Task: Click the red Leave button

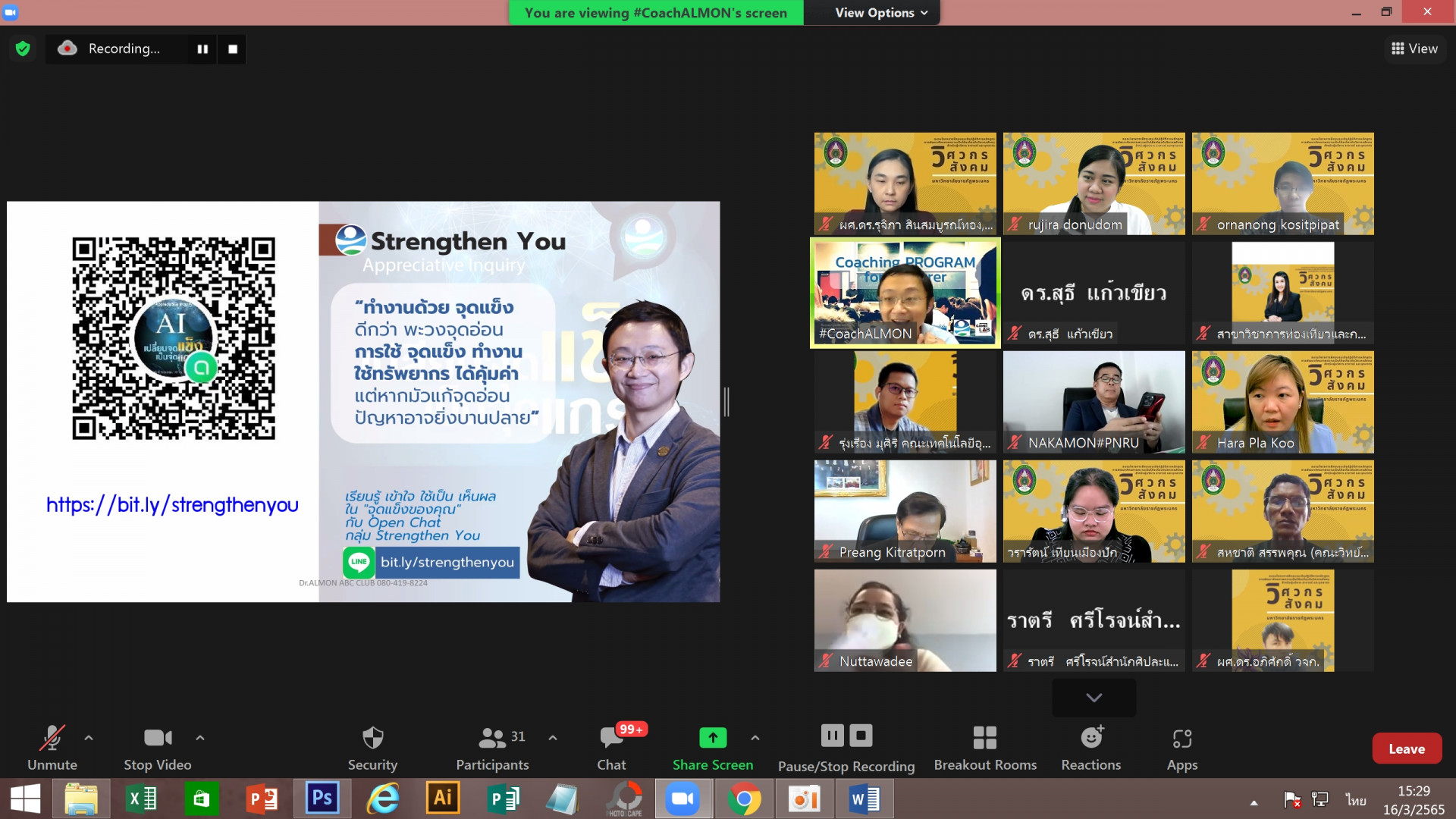Action: click(x=1407, y=748)
